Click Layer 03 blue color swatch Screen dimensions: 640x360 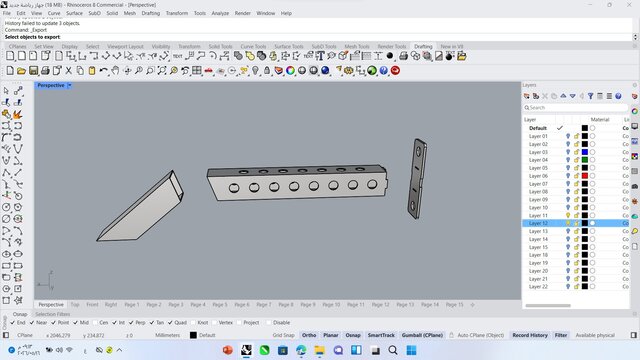point(585,152)
